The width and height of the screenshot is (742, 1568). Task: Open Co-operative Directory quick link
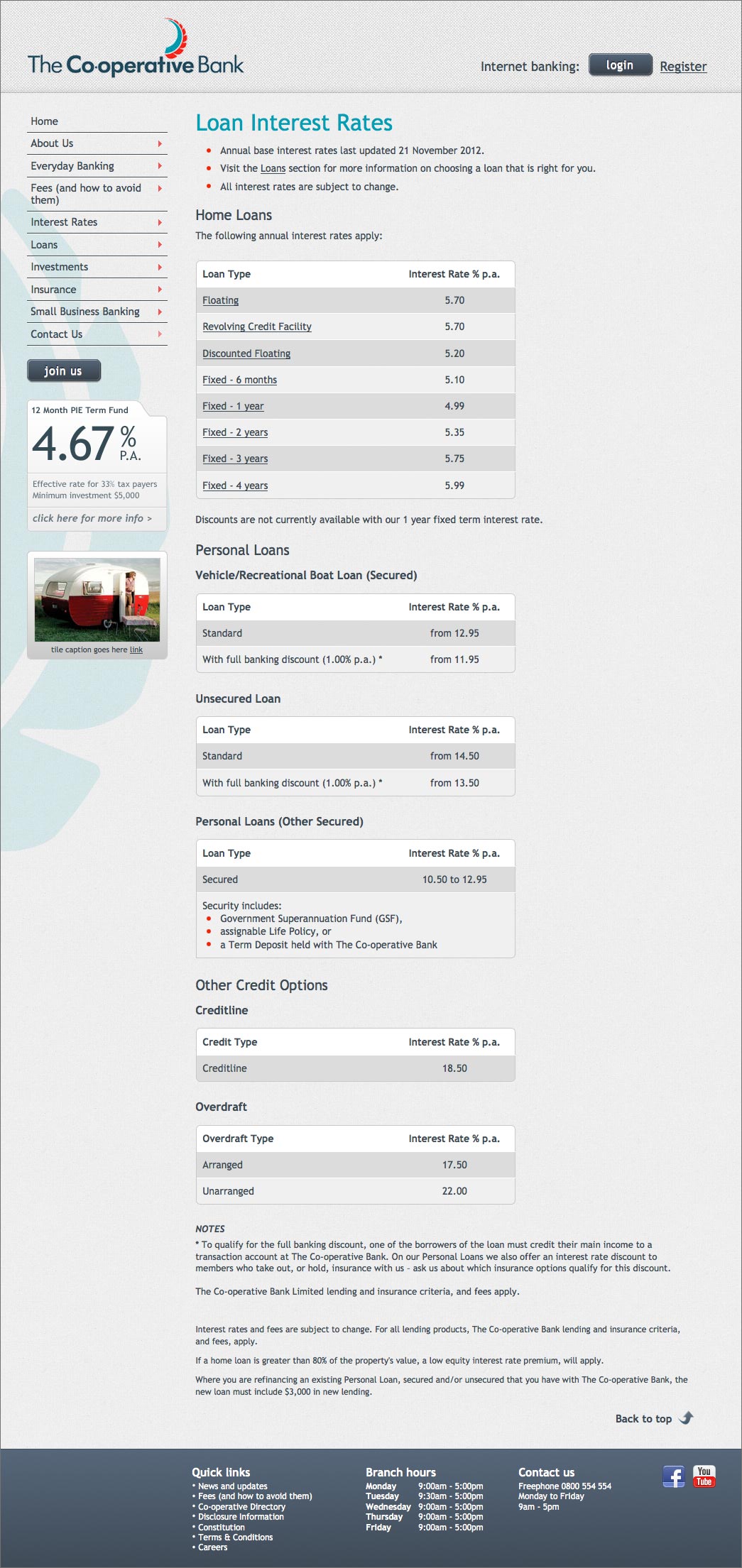click(x=241, y=1507)
